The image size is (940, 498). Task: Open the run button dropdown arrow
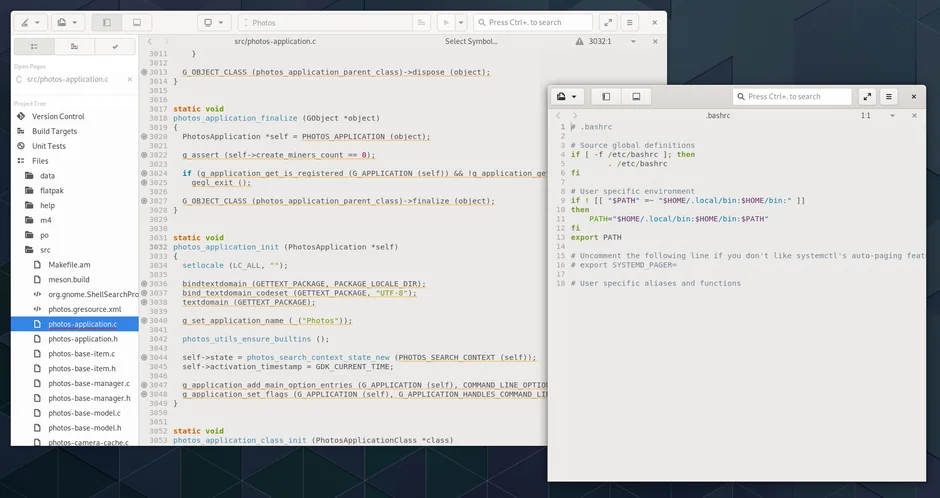460,22
